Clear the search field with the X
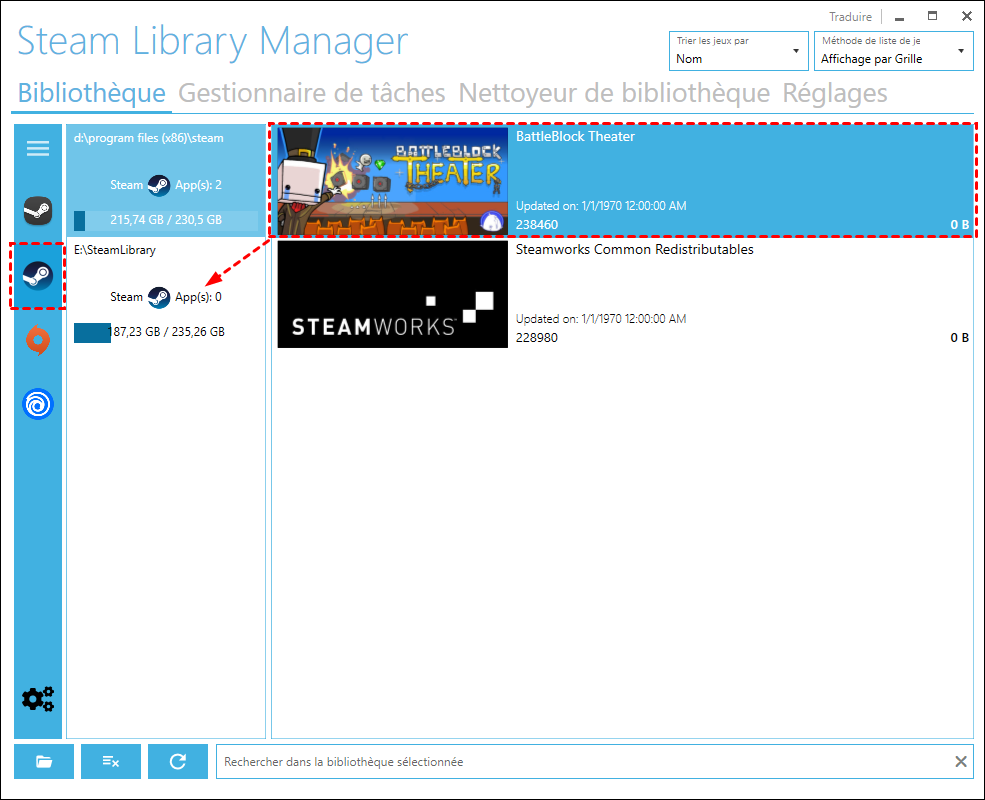Viewport: 985px width, 800px height. pos(961,762)
